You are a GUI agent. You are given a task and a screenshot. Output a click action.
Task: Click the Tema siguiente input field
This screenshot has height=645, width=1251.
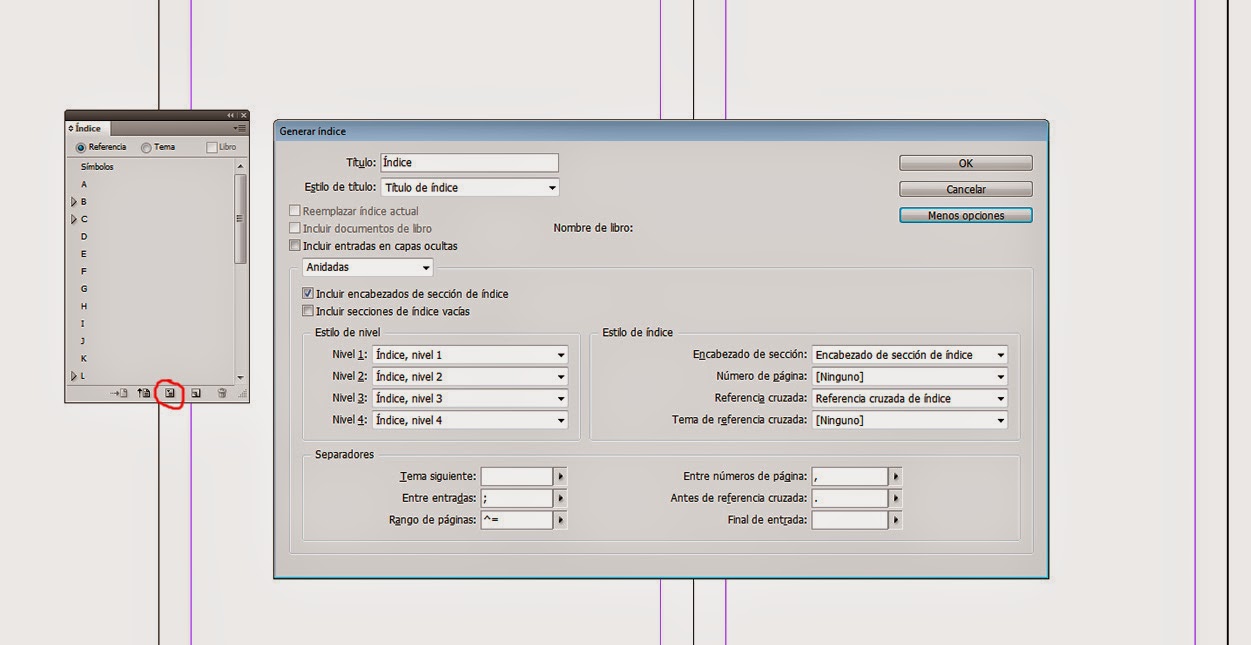(517, 477)
